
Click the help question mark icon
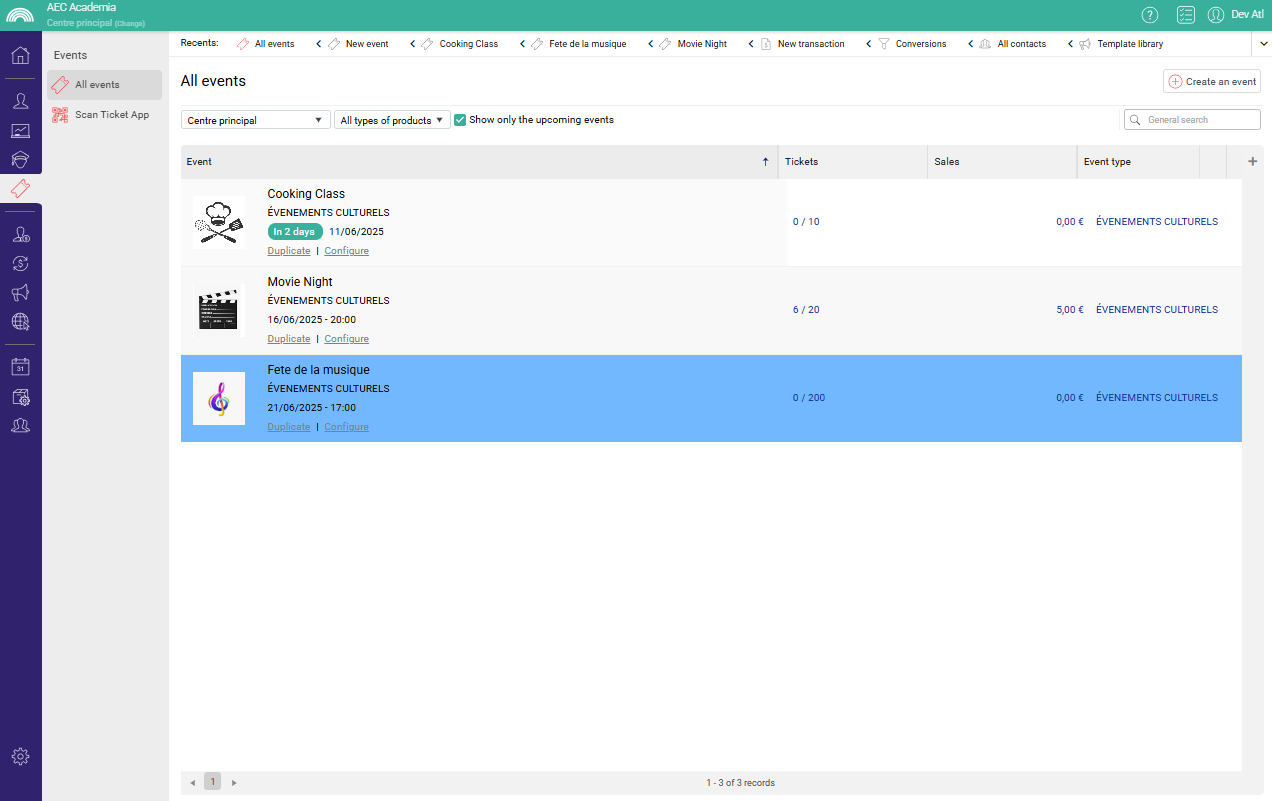coord(1150,14)
